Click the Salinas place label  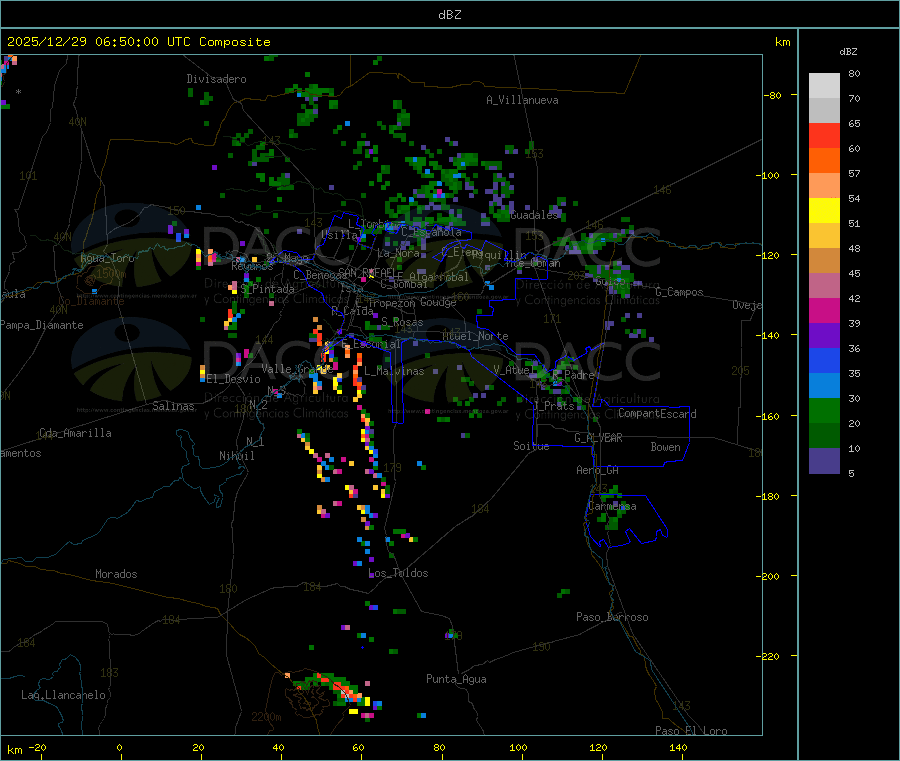point(173,406)
